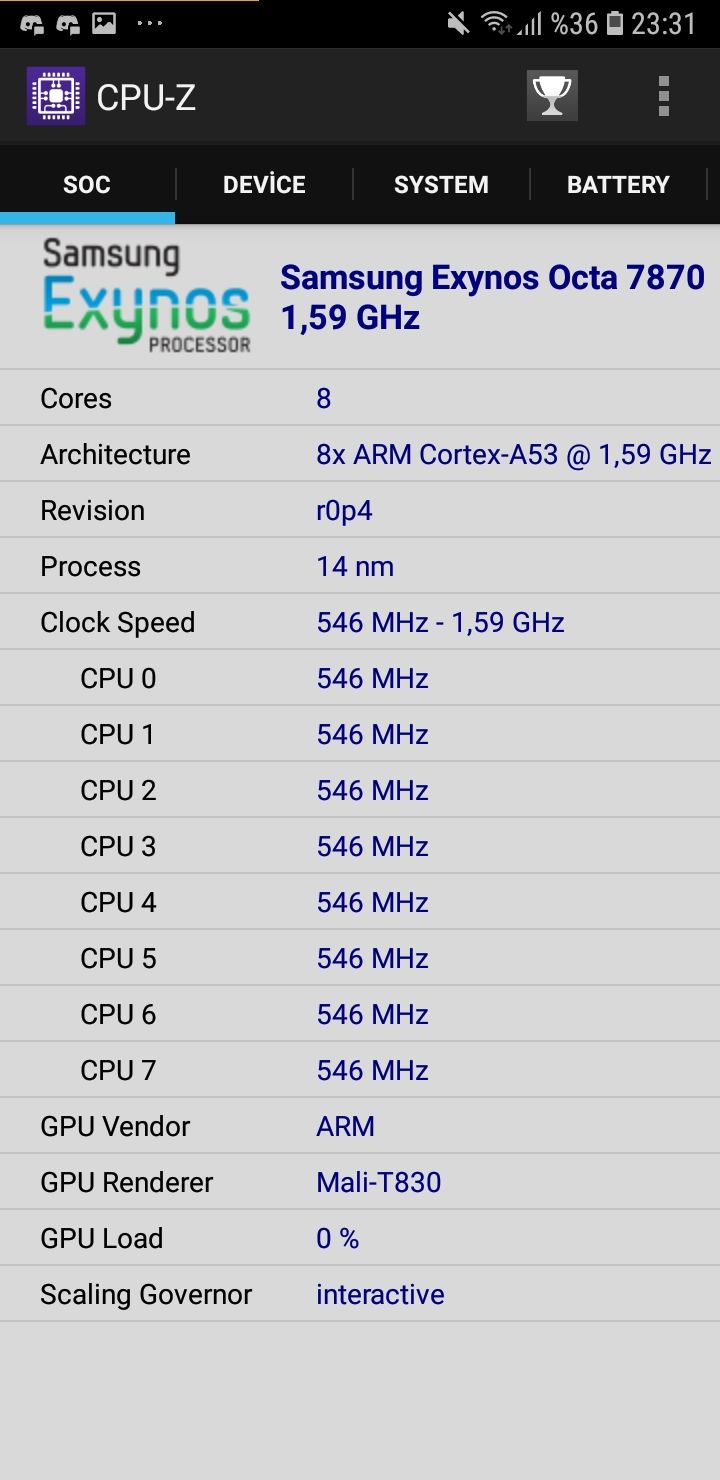Switch to the SOC tab
The width and height of the screenshot is (720, 1480).
(87, 185)
